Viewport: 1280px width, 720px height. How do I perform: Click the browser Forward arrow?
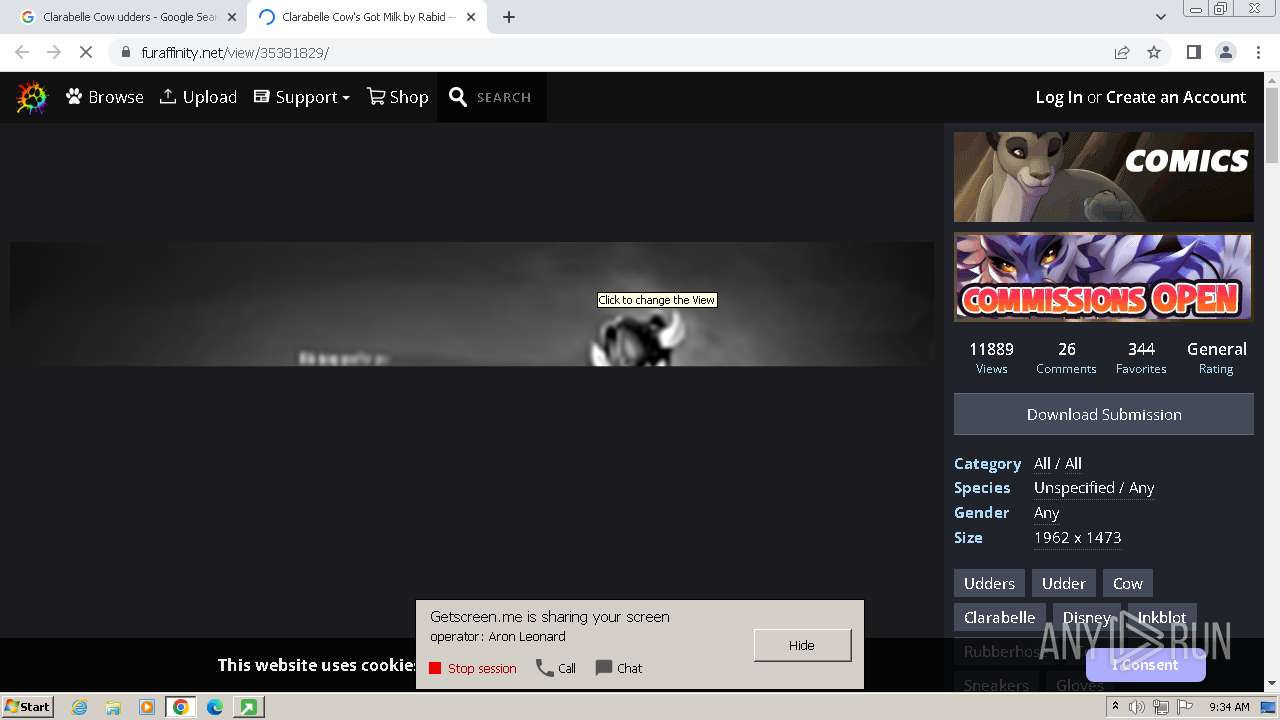tap(54, 52)
